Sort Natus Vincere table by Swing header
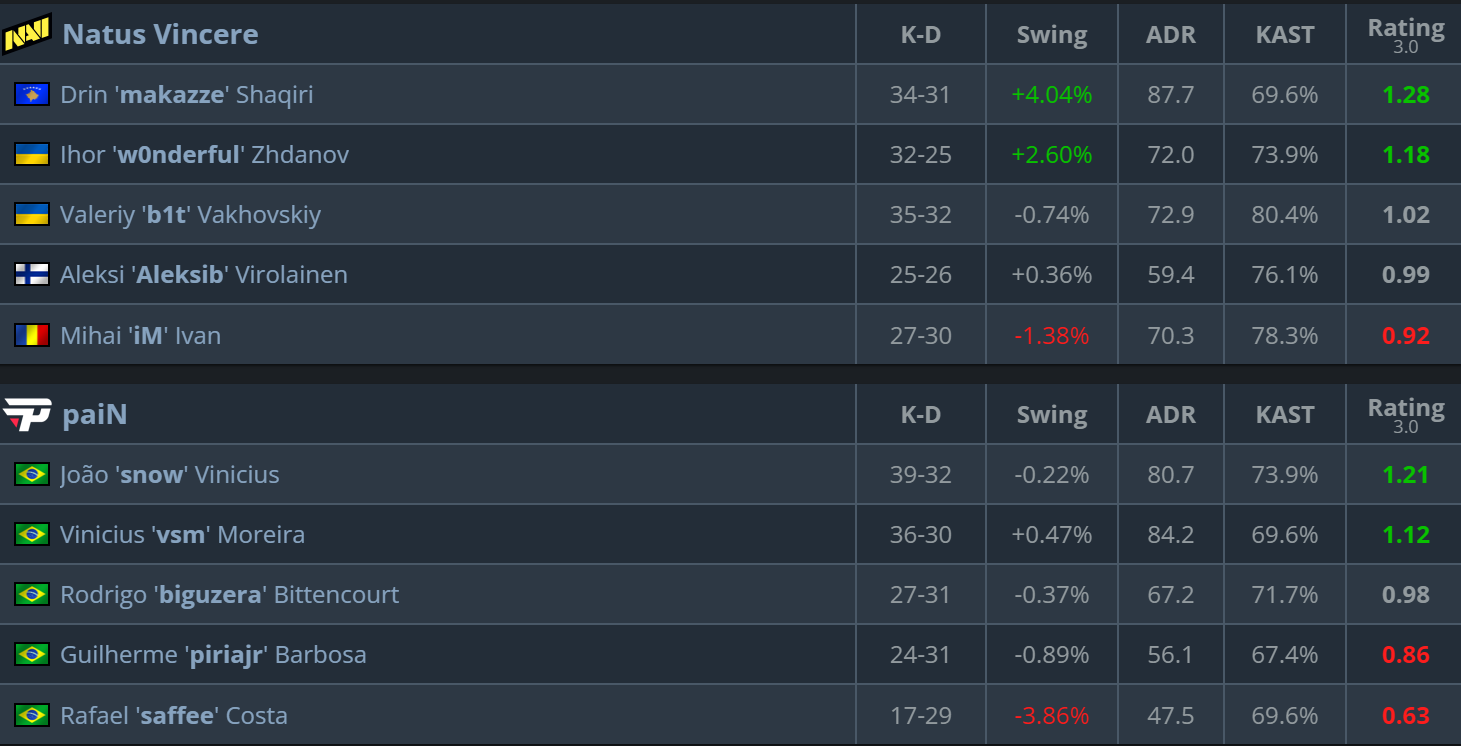Viewport: 1461px width, 746px height. point(1052,34)
